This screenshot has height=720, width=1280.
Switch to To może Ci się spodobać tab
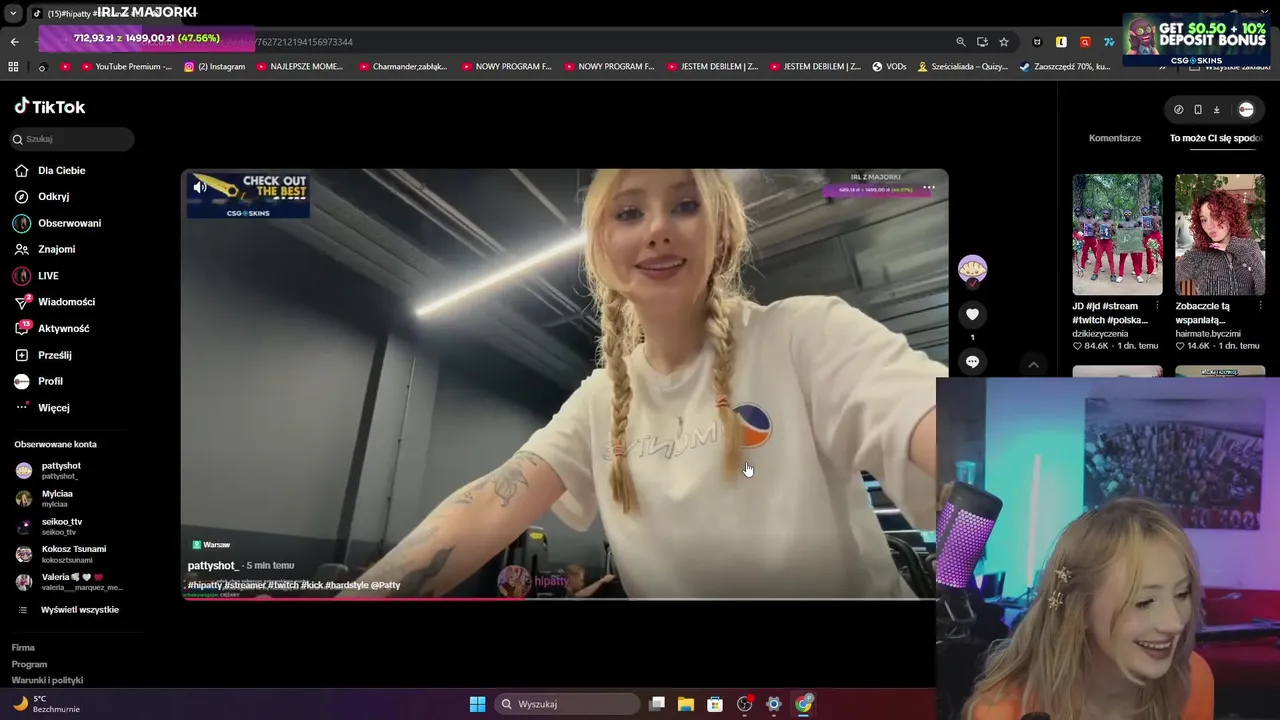(1217, 138)
